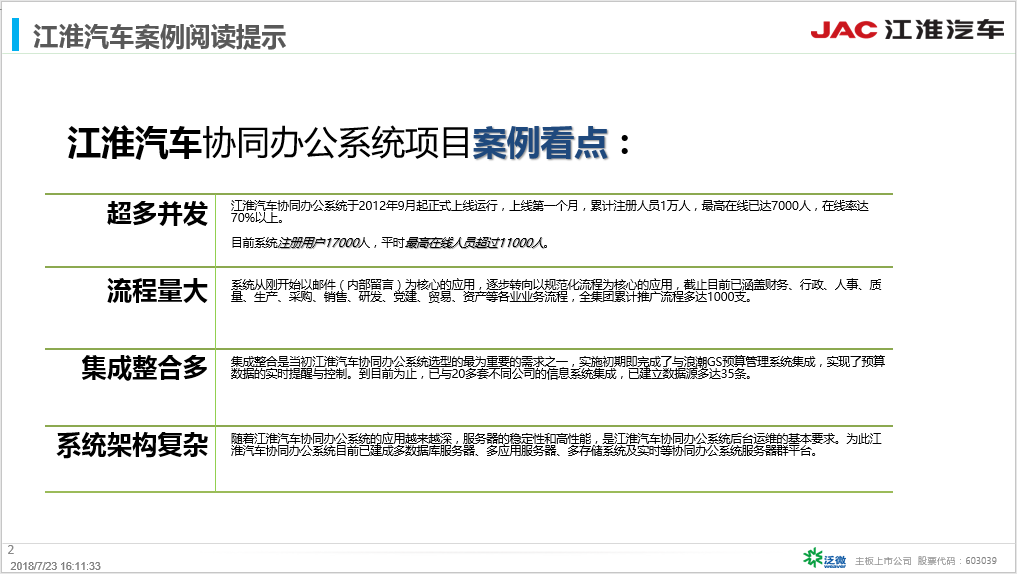The image size is (1017, 574).
Task: Click the italic text 最高在线人员超过11000人
Action: (x=477, y=243)
